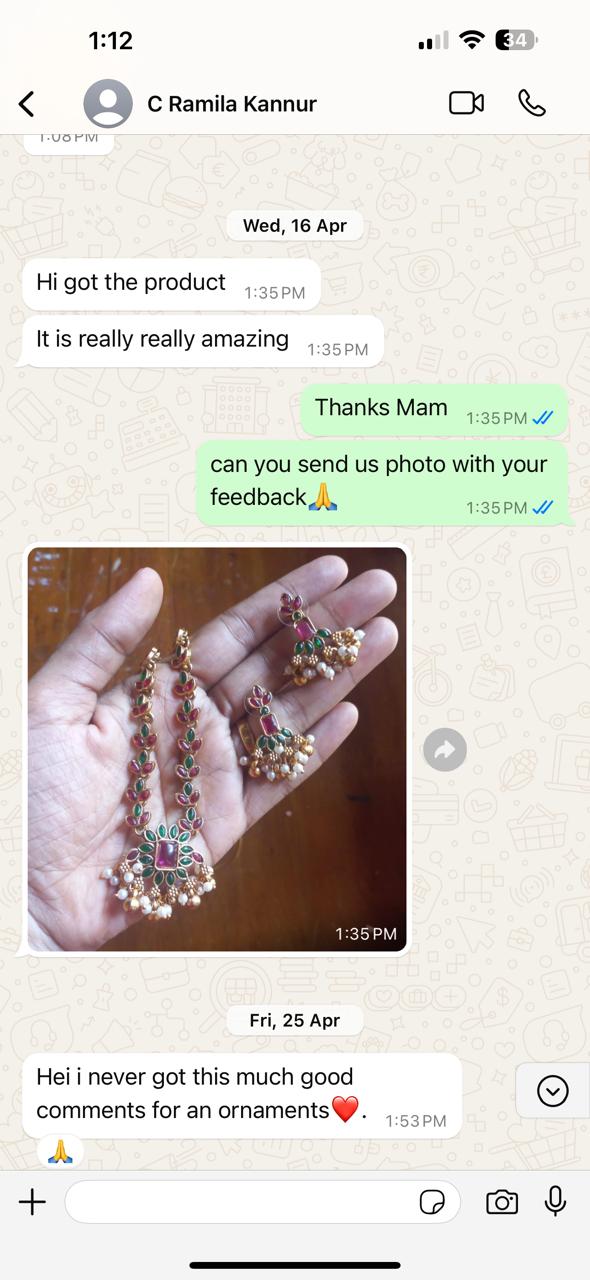The height and width of the screenshot is (1280, 590).
Task: Tap the back arrow to chats list
Action: (27, 103)
